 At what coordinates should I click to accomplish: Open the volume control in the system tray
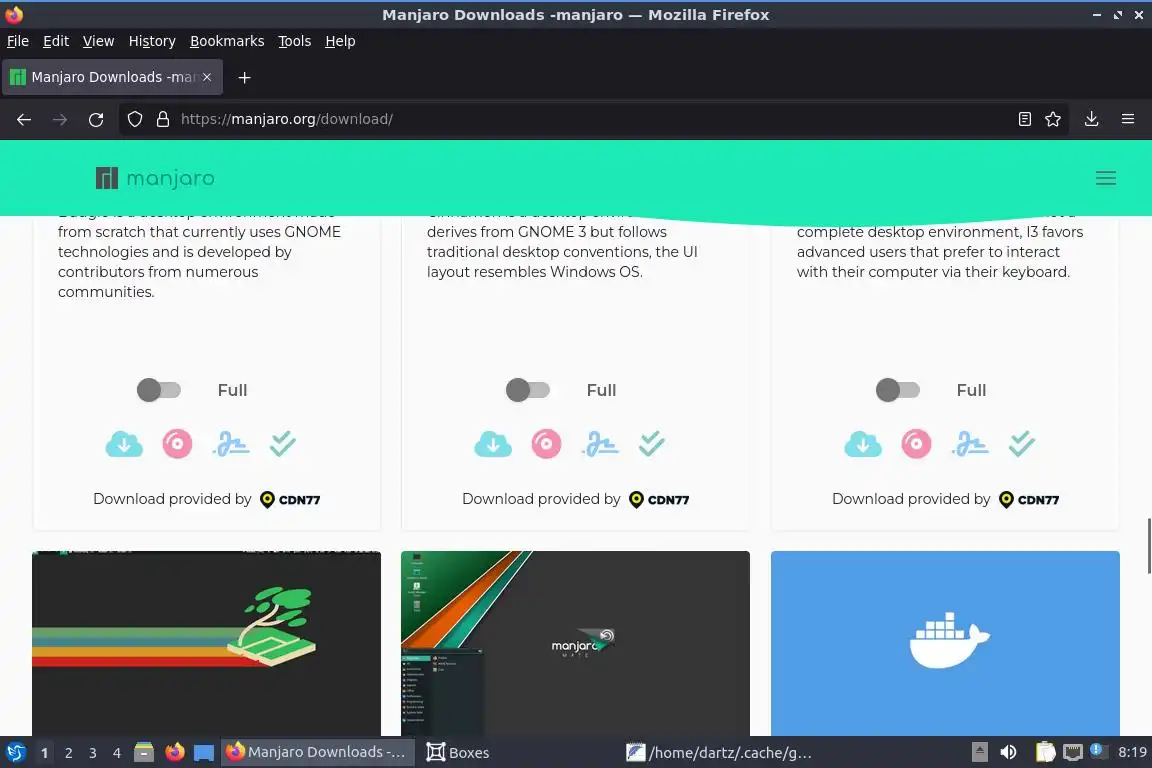(1008, 752)
